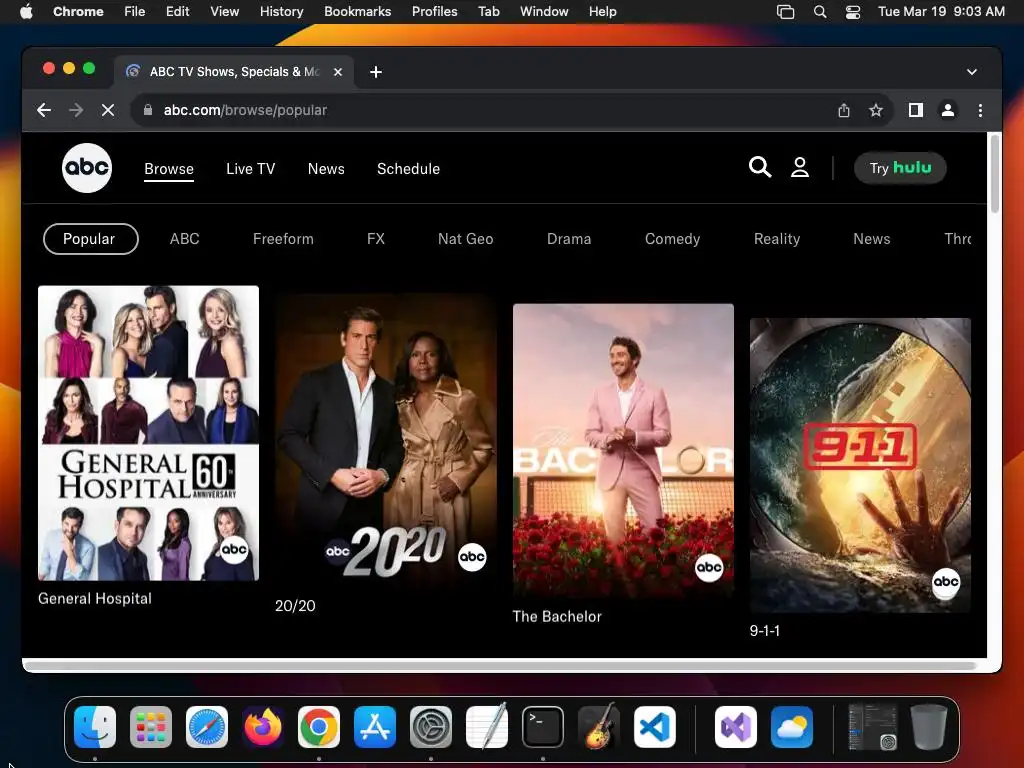This screenshot has height=768, width=1024.
Task: Click the General Hospital title text
Action: pyautogui.click(x=95, y=598)
